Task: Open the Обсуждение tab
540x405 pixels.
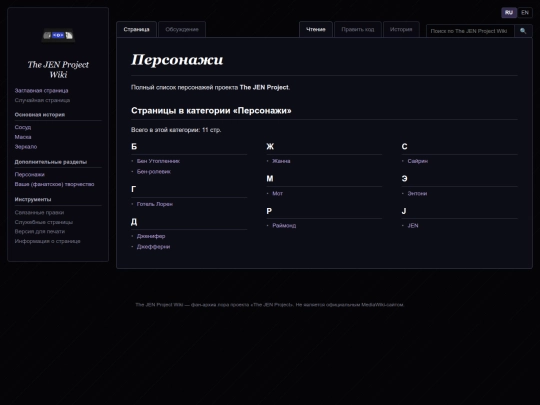Action: click(x=182, y=29)
